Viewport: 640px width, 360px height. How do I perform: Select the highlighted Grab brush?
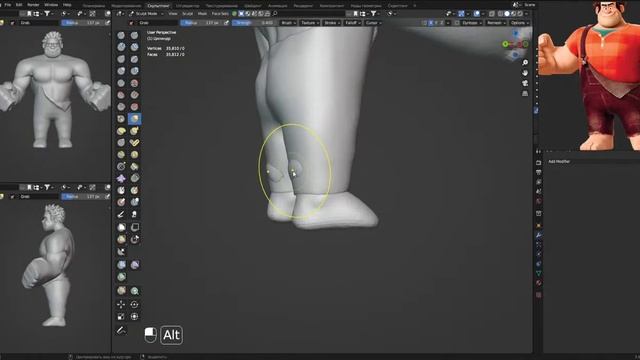[x=134, y=119]
